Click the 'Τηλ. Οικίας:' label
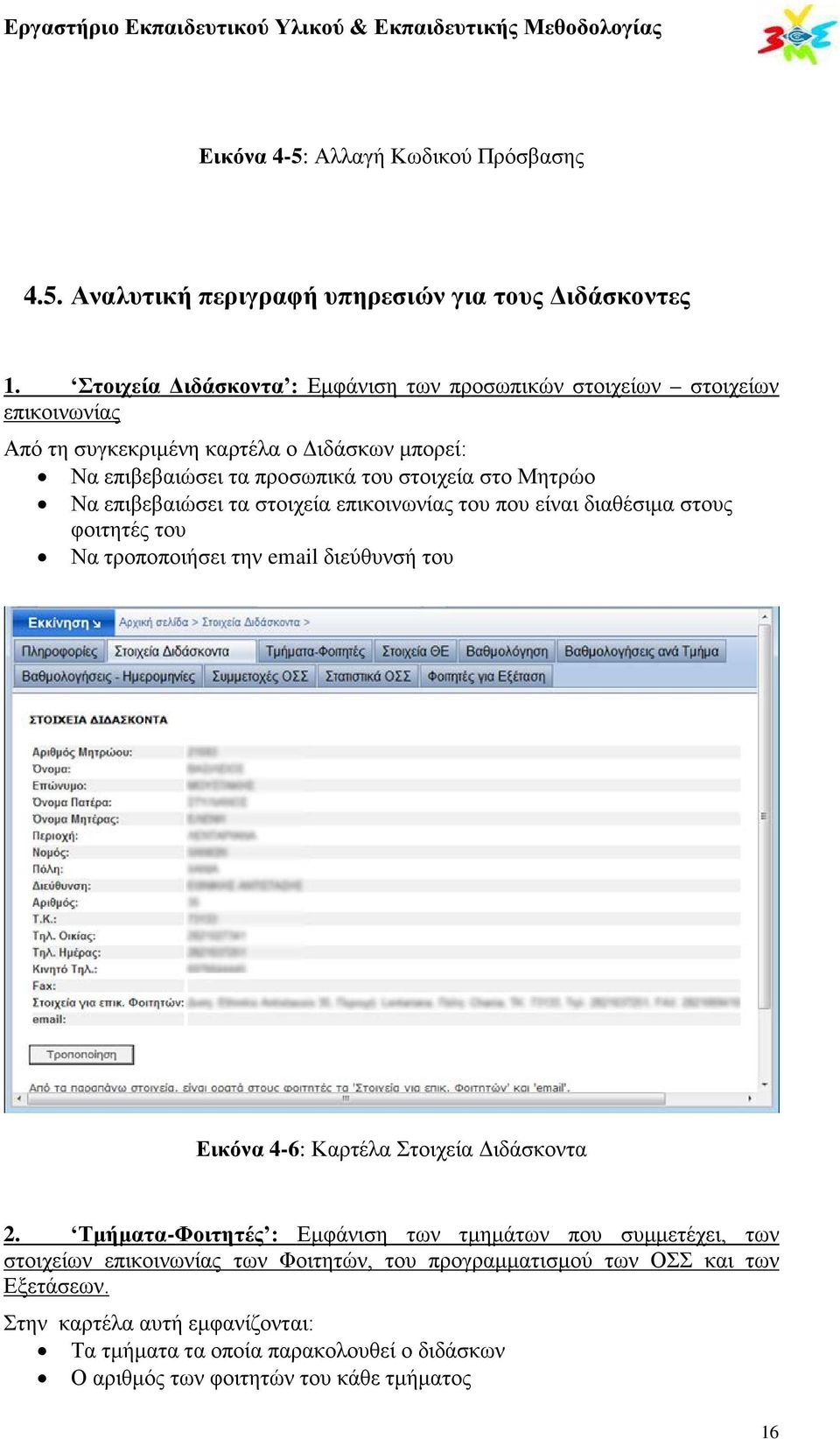Image resolution: width=840 pixels, height=1439 pixels. click(64, 936)
